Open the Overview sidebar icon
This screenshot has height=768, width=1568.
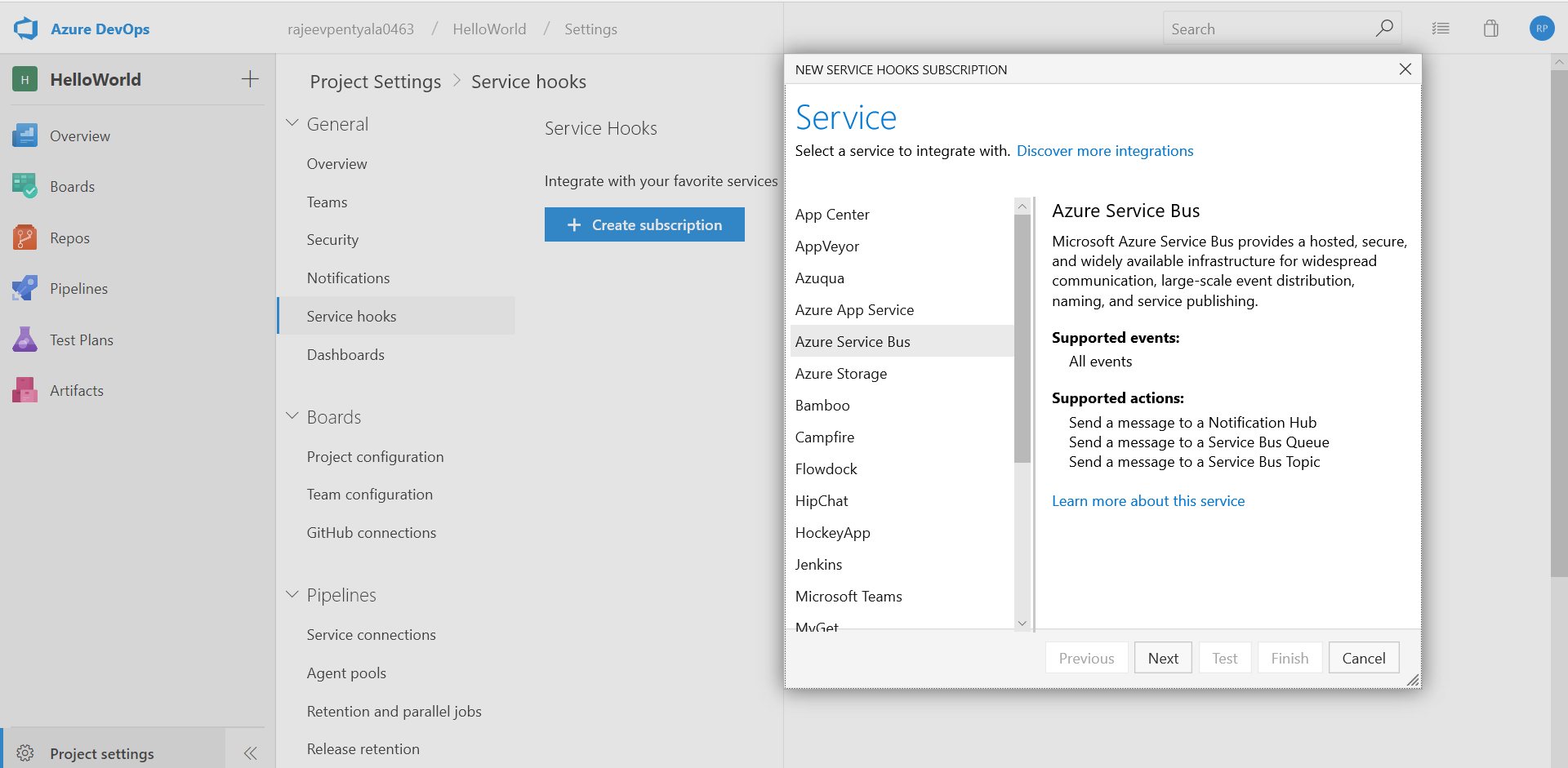(x=24, y=135)
